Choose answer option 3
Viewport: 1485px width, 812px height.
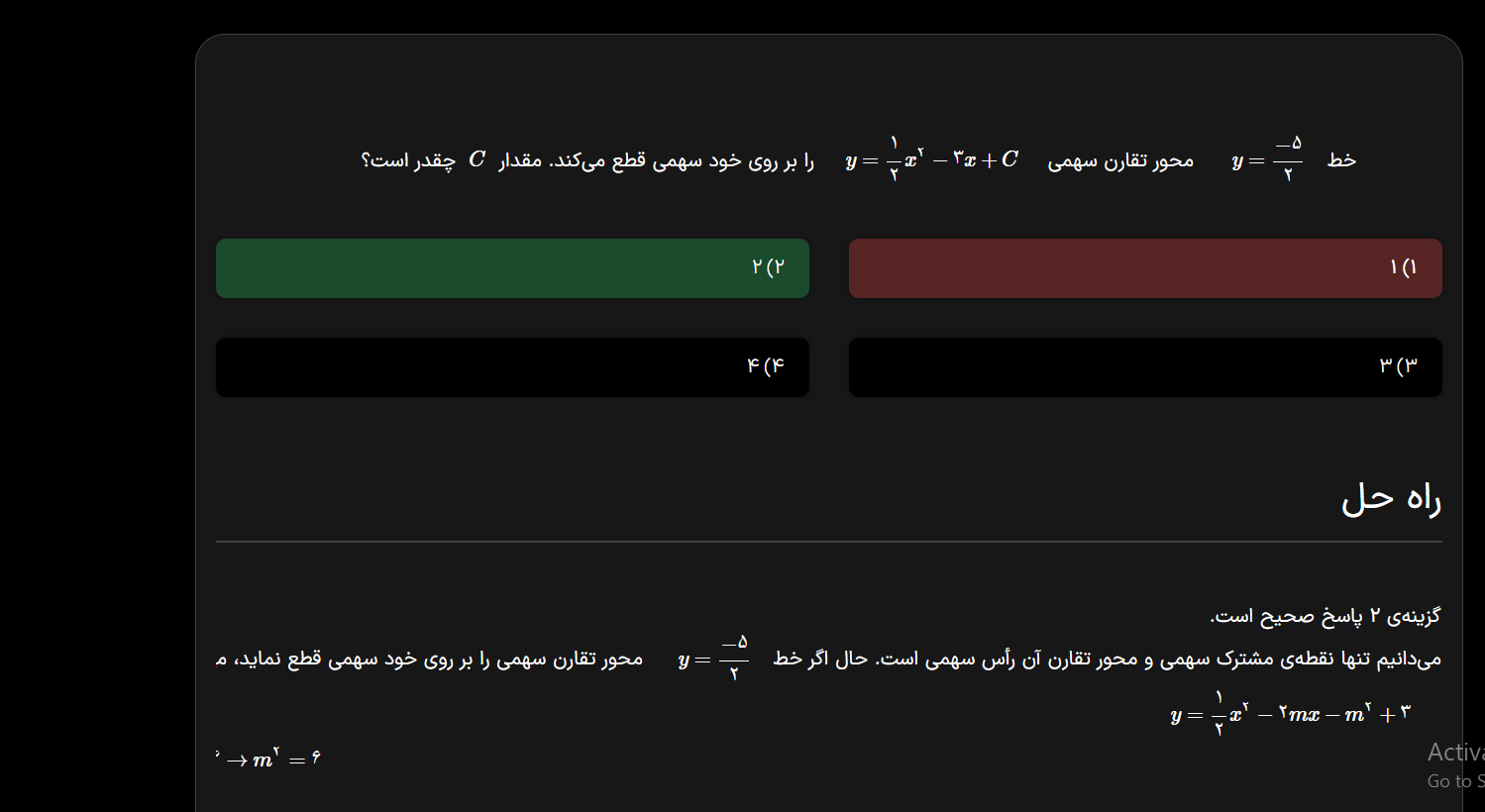(1144, 367)
